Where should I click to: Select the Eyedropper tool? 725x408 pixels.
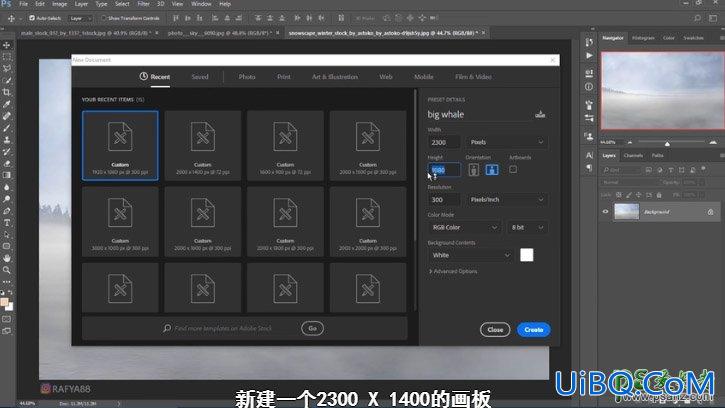(7, 104)
